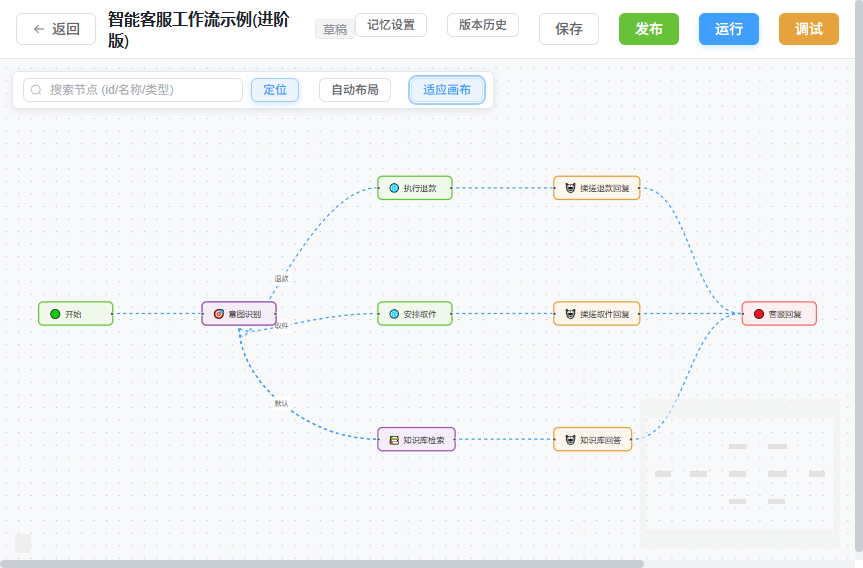Focus the 搜索节点 search input field

pos(133,90)
